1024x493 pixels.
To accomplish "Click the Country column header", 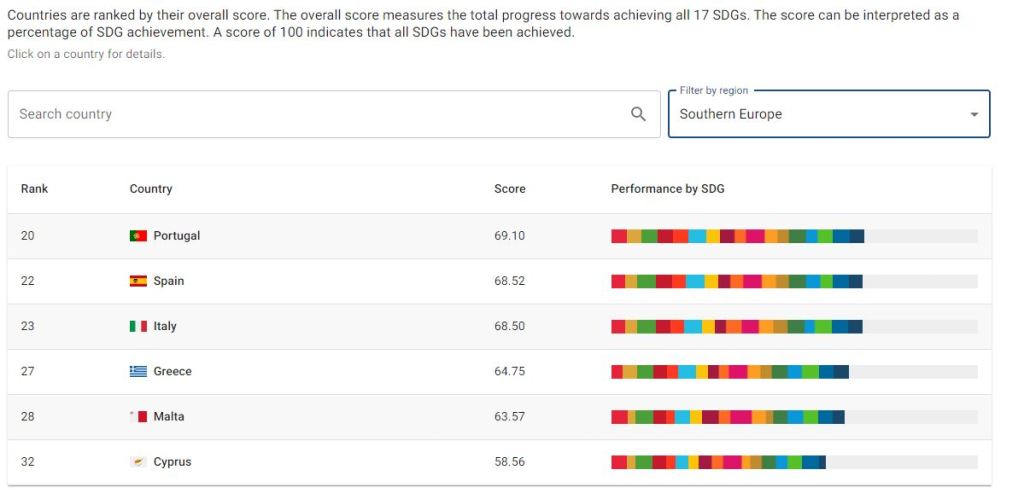I will coord(151,189).
